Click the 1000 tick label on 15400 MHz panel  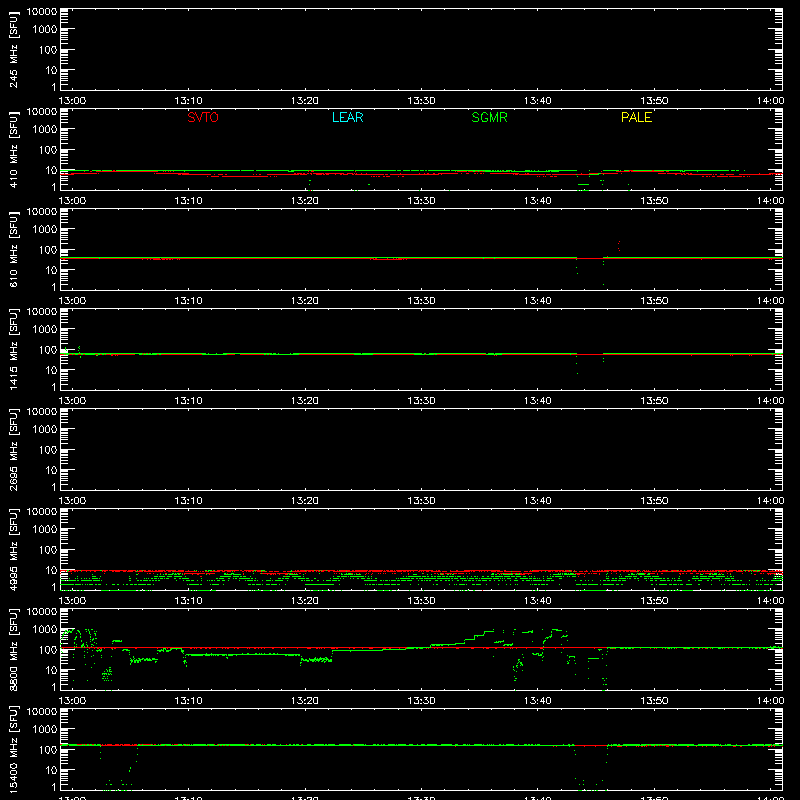point(45,729)
